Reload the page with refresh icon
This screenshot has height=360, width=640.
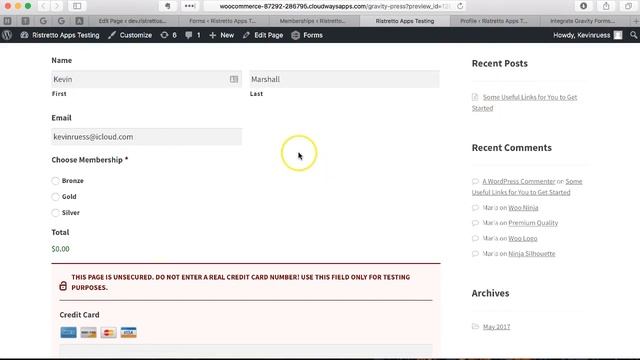click(x=460, y=6)
